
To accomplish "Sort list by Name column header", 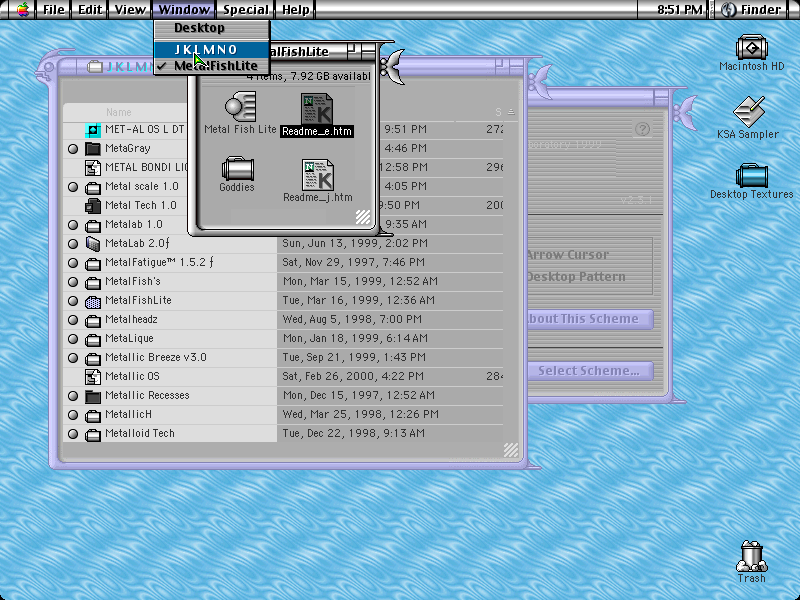I will tap(118, 112).
